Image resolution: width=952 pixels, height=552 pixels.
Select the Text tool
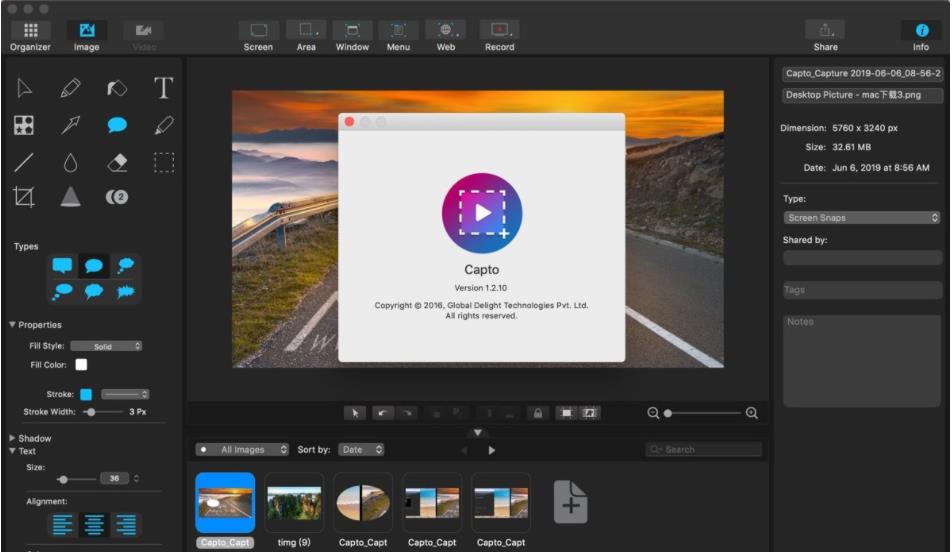click(x=163, y=89)
